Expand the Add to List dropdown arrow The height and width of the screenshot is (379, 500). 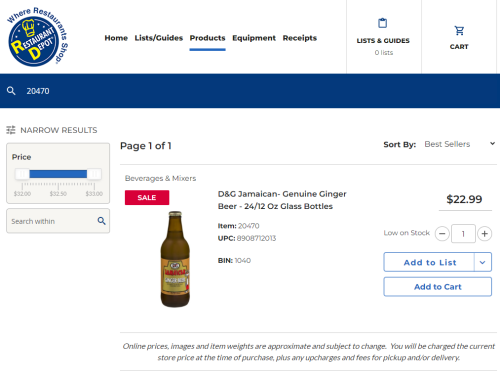pyautogui.click(x=483, y=262)
